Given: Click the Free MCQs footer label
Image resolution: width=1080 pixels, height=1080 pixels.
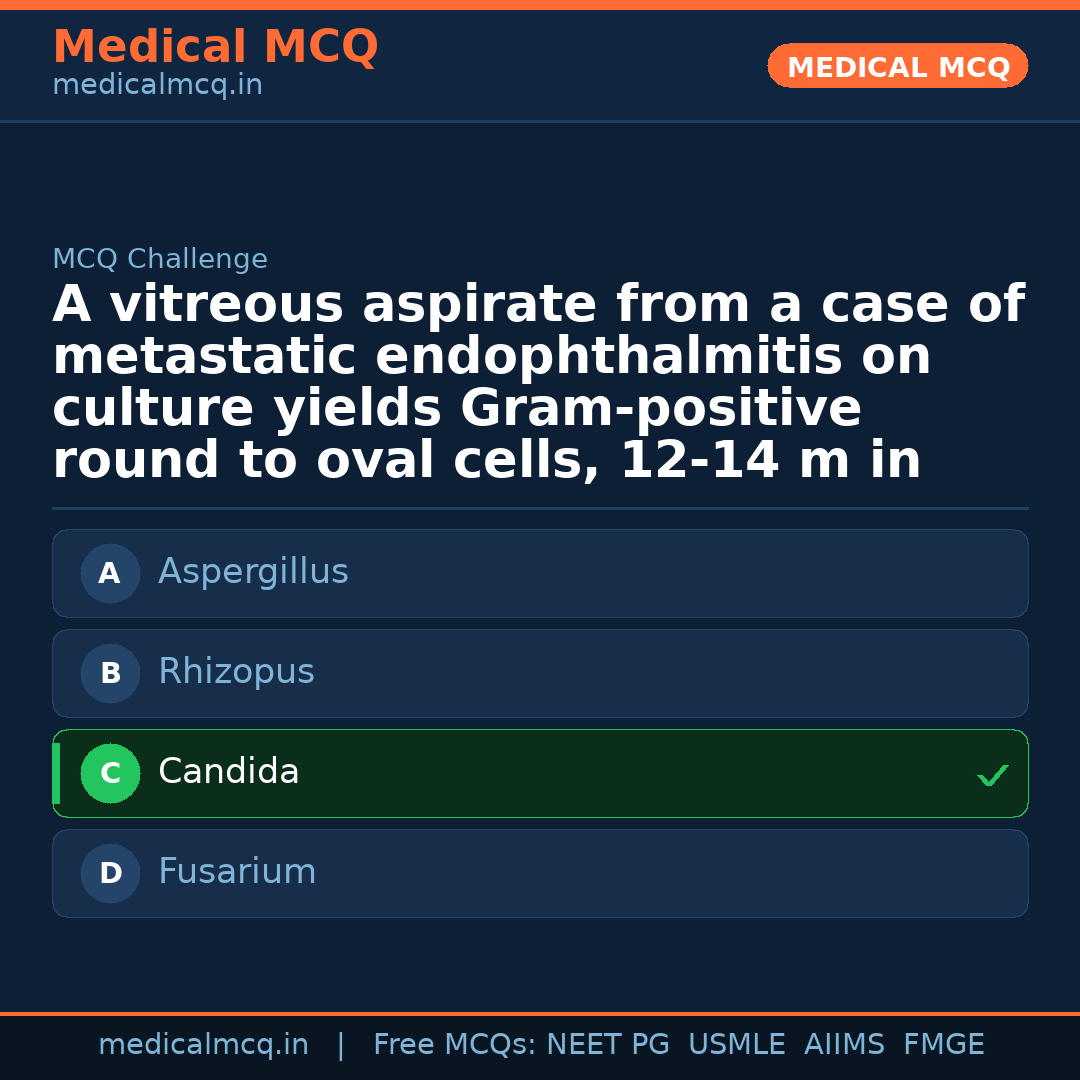Looking at the screenshot, I should [454, 1045].
